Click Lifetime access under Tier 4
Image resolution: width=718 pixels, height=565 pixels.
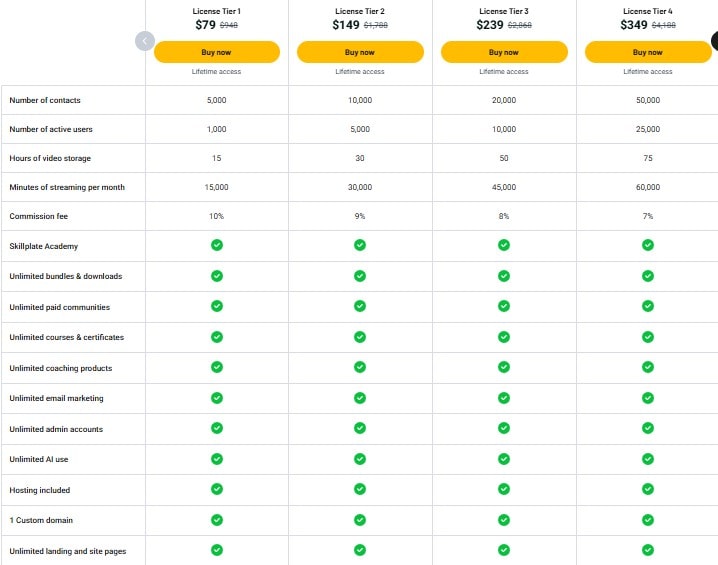pyautogui.click(x=648, y=71)
